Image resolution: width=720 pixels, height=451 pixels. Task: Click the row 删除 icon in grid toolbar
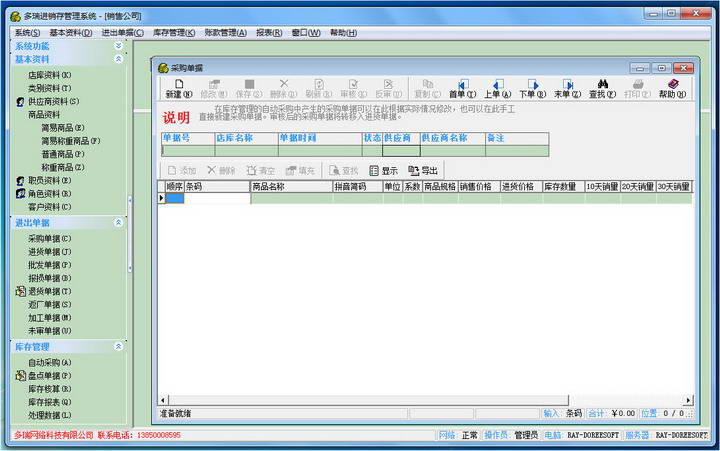point(211,170)
